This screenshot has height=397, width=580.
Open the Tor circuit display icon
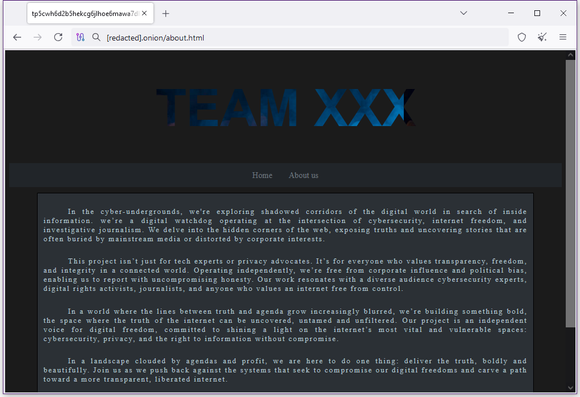(80, 37)
